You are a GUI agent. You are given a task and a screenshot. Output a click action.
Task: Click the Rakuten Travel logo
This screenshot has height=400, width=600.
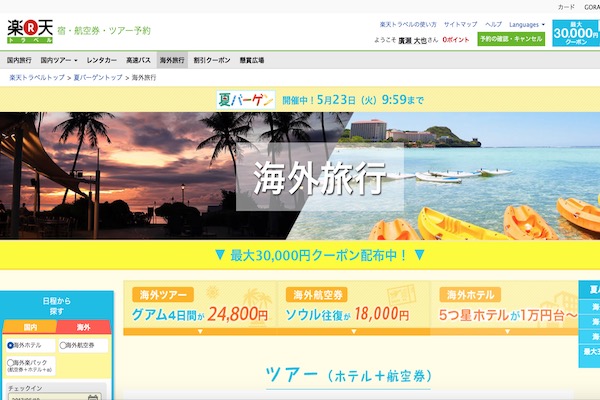coord(30,31)
